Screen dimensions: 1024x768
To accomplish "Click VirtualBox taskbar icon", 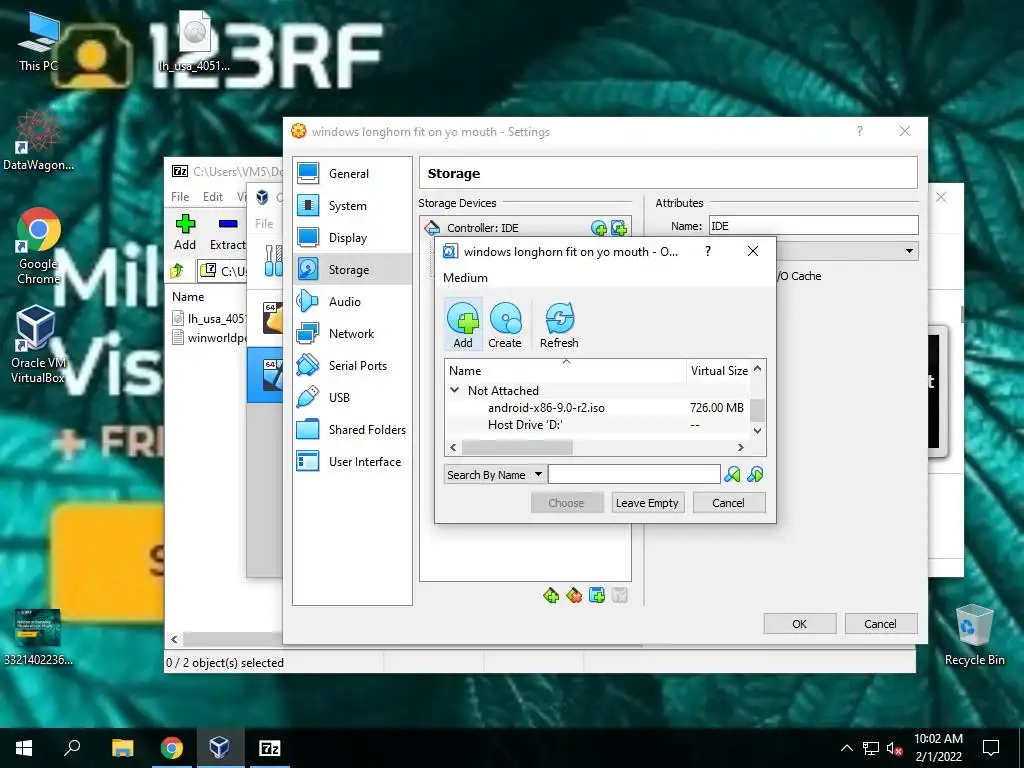I will point(219,748).
